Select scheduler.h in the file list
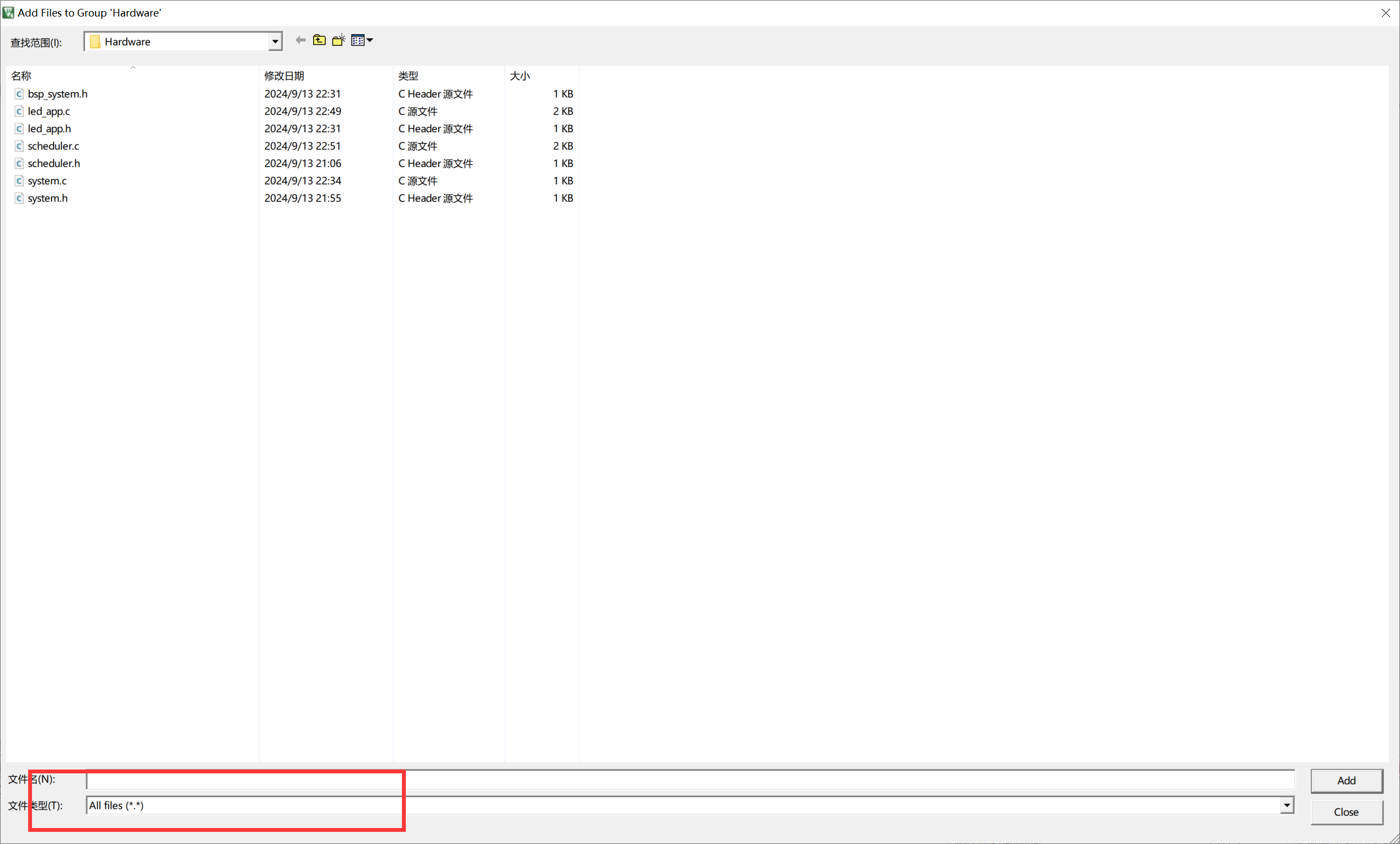Image resolution: width=1400 pixels, height=844 pixels. (54, 164)
